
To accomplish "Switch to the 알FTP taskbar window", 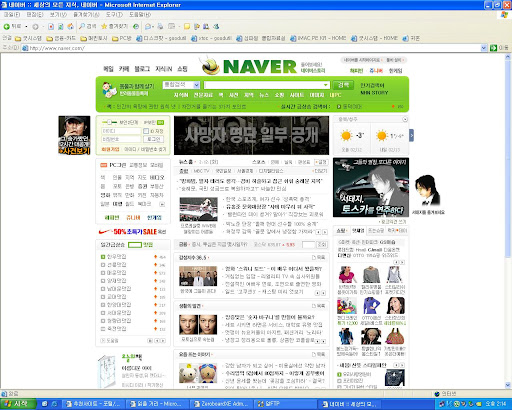I will click(284, 404).
